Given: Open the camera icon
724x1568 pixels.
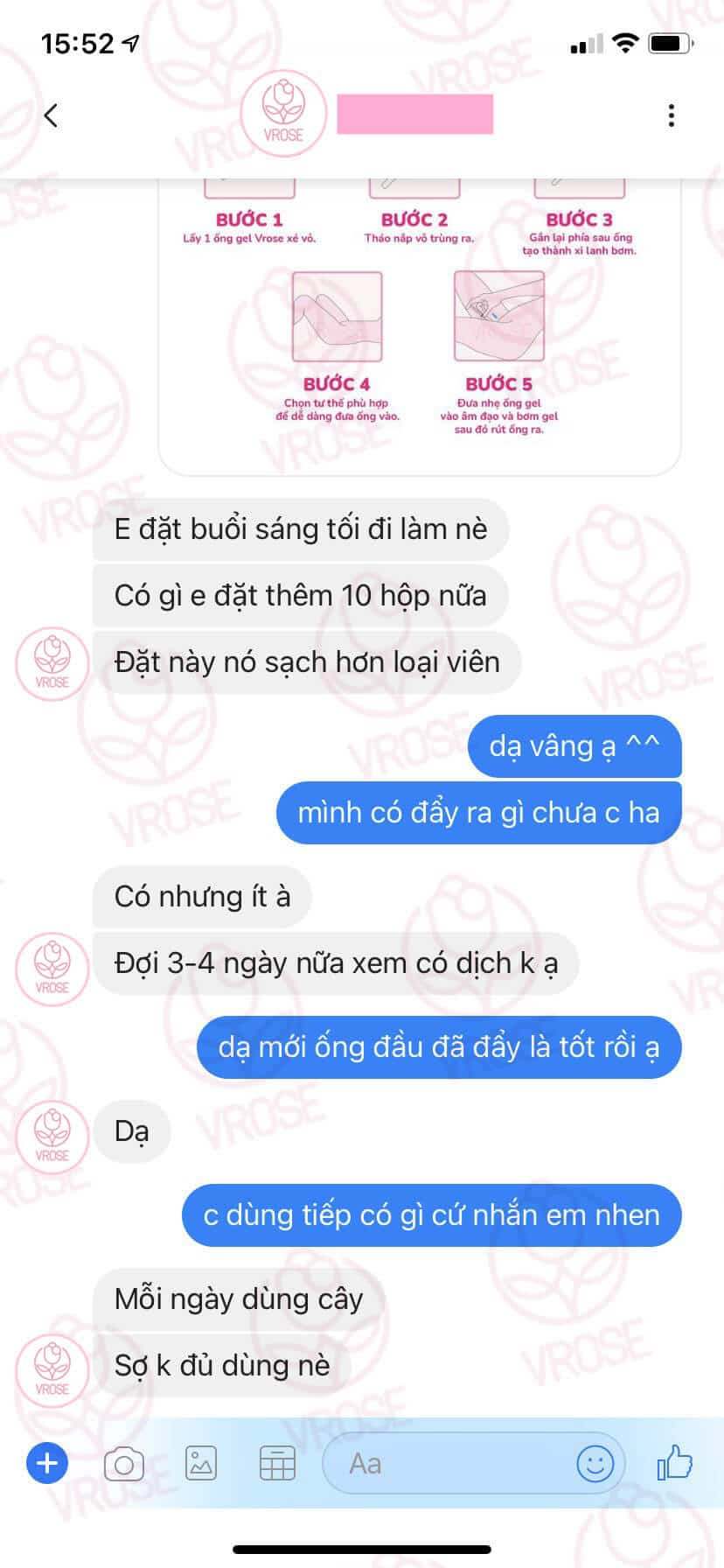Looking at the screenshot, I should coord(123,1463).
